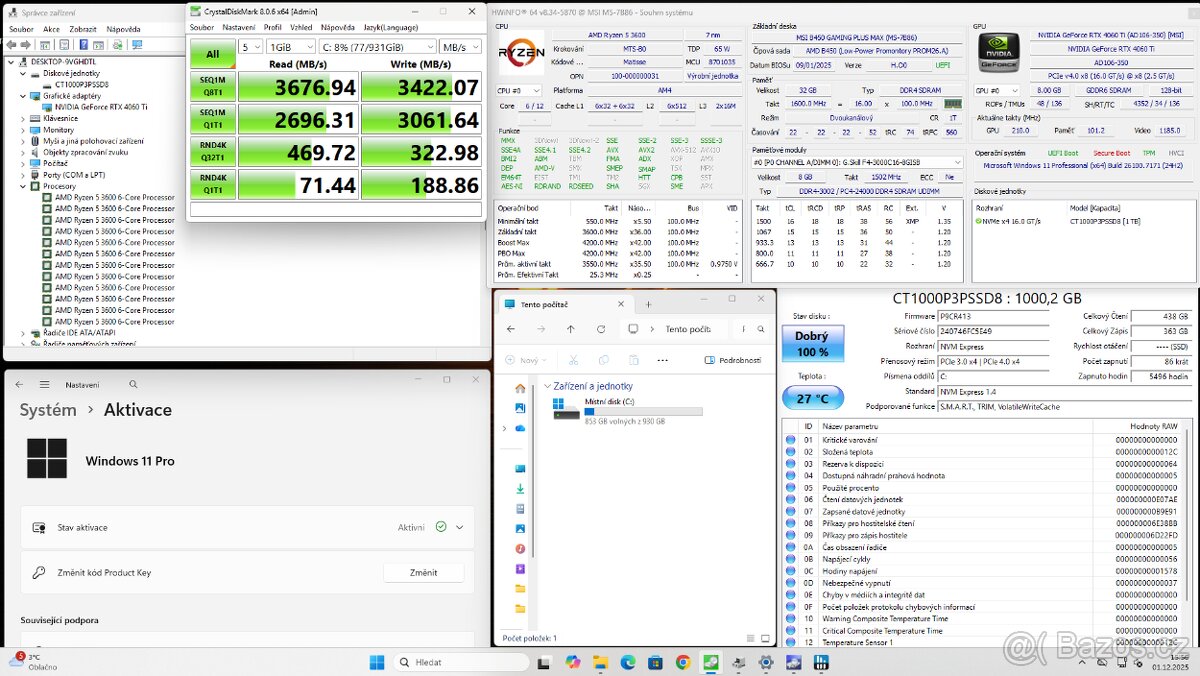Click the green All button to run all tests
Viewport: 1200px width, 676px height.
tap(211, 53)
